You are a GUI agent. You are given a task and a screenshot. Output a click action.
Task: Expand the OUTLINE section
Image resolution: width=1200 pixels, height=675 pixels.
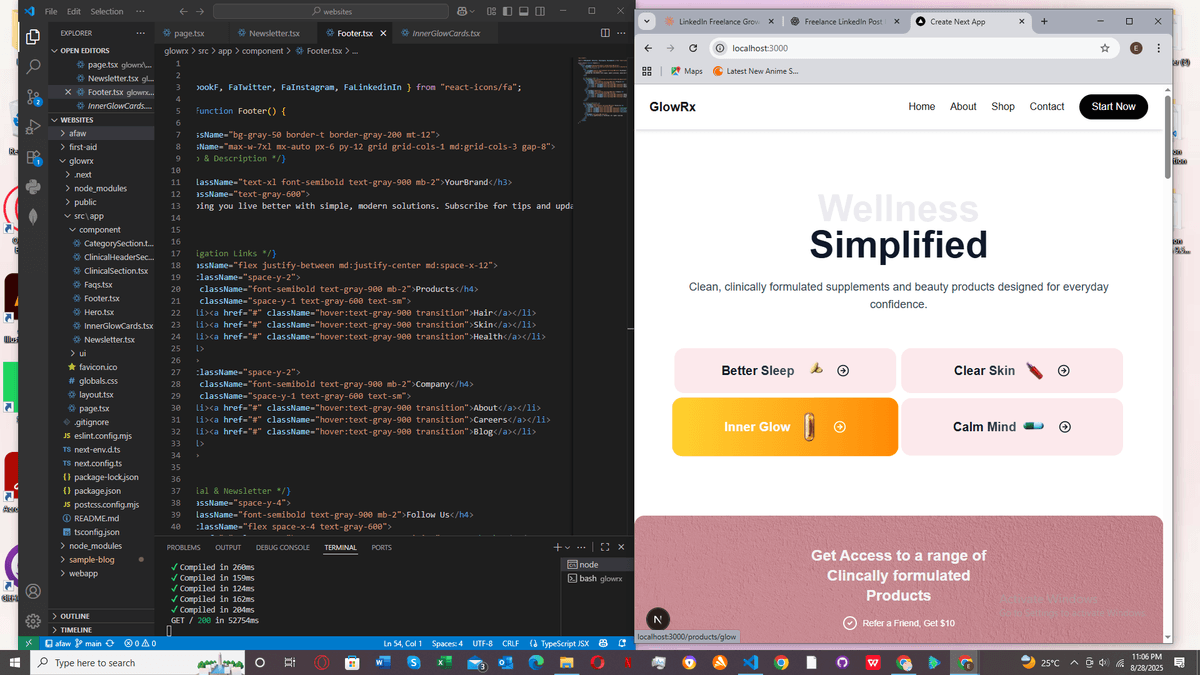75,616
